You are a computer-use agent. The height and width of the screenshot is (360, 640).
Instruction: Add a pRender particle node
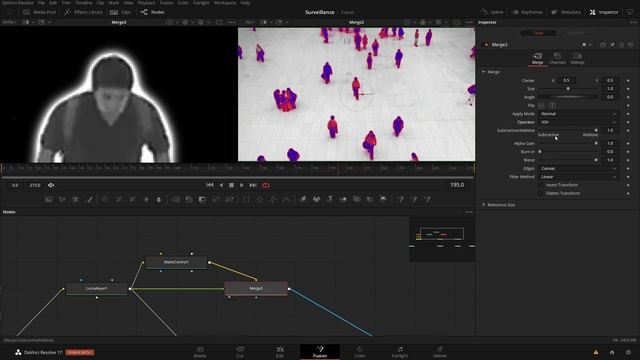pos(427,199)
